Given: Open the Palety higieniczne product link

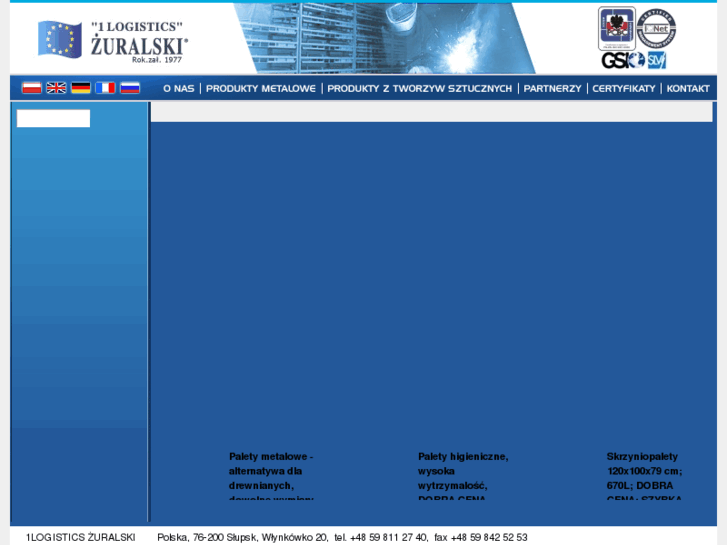Looking at the screenshot, I should (x=463, y=476).
